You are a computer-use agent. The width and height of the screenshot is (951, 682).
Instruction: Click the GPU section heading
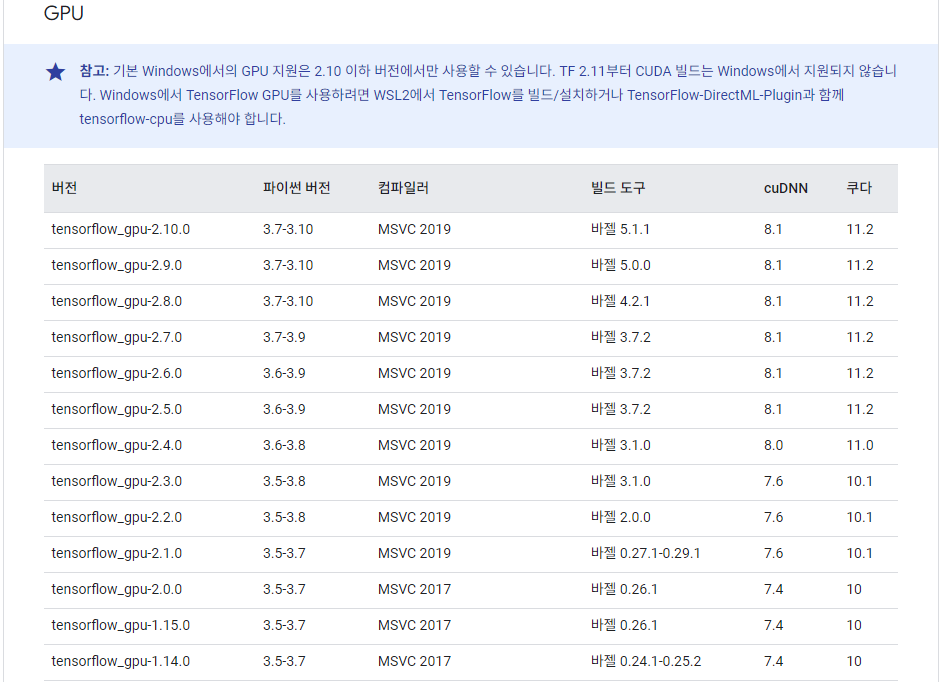pos(64,13)
